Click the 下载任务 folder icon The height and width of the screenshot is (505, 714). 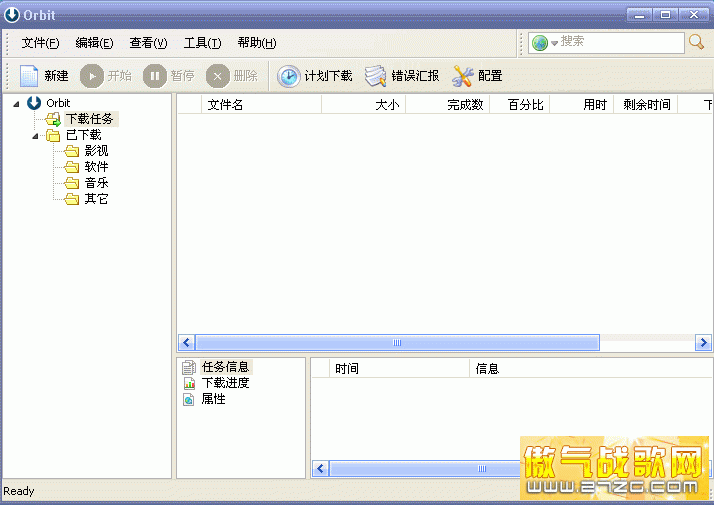(53, 120)
